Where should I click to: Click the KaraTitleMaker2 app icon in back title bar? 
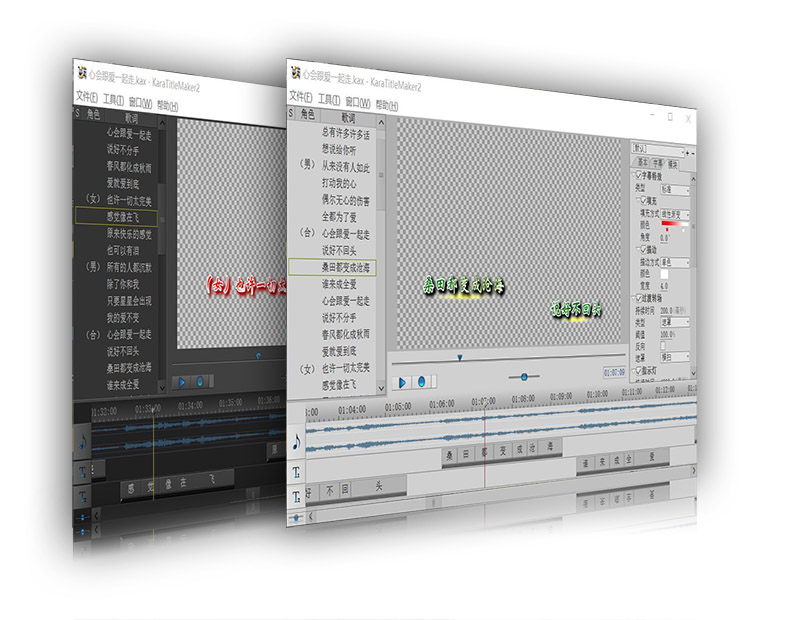(82, 72)
